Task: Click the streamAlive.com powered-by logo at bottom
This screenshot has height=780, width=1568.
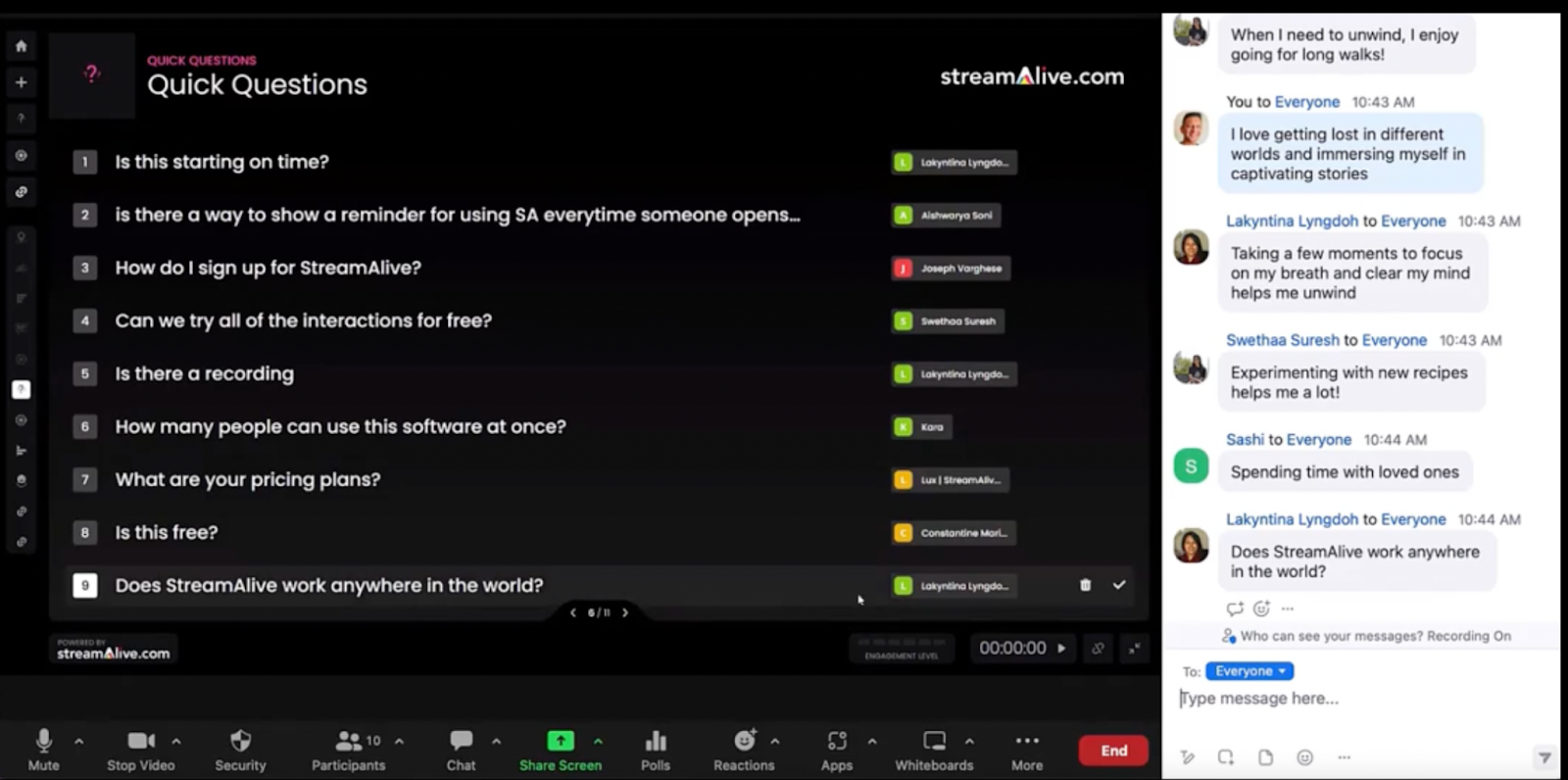Action: point(113,650)
